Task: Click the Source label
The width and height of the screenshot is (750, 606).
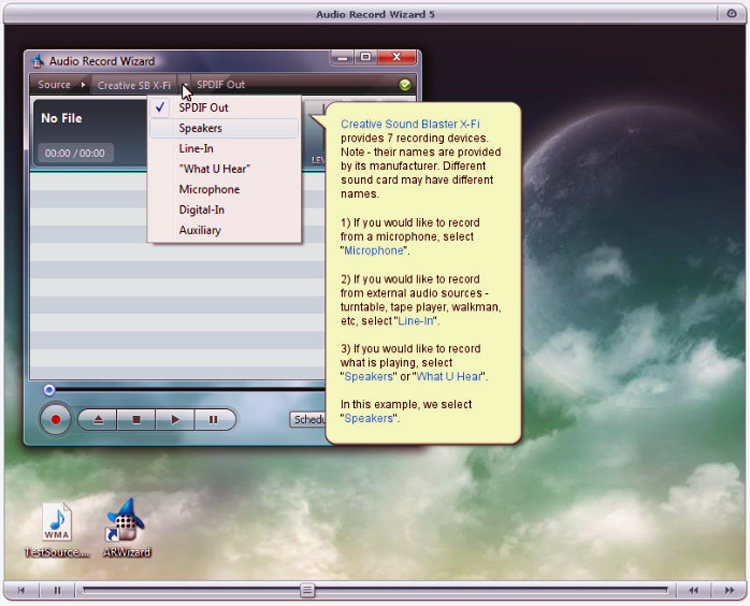Action: click(54, 85)
